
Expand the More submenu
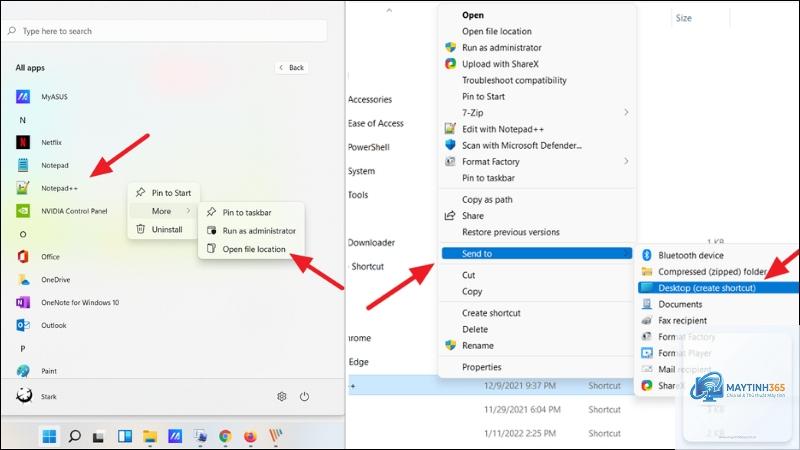coord(163,211)
